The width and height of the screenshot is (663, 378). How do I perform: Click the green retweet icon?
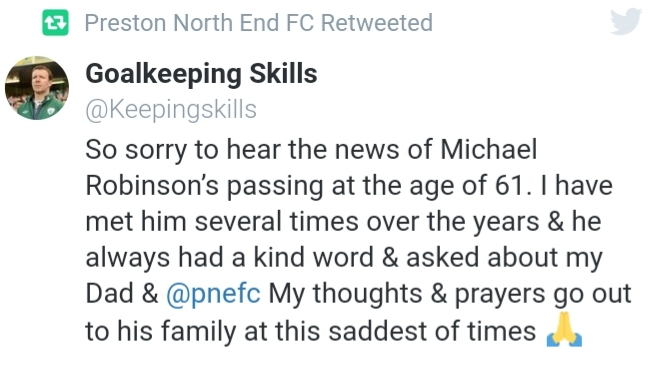(x=55, y=22)
